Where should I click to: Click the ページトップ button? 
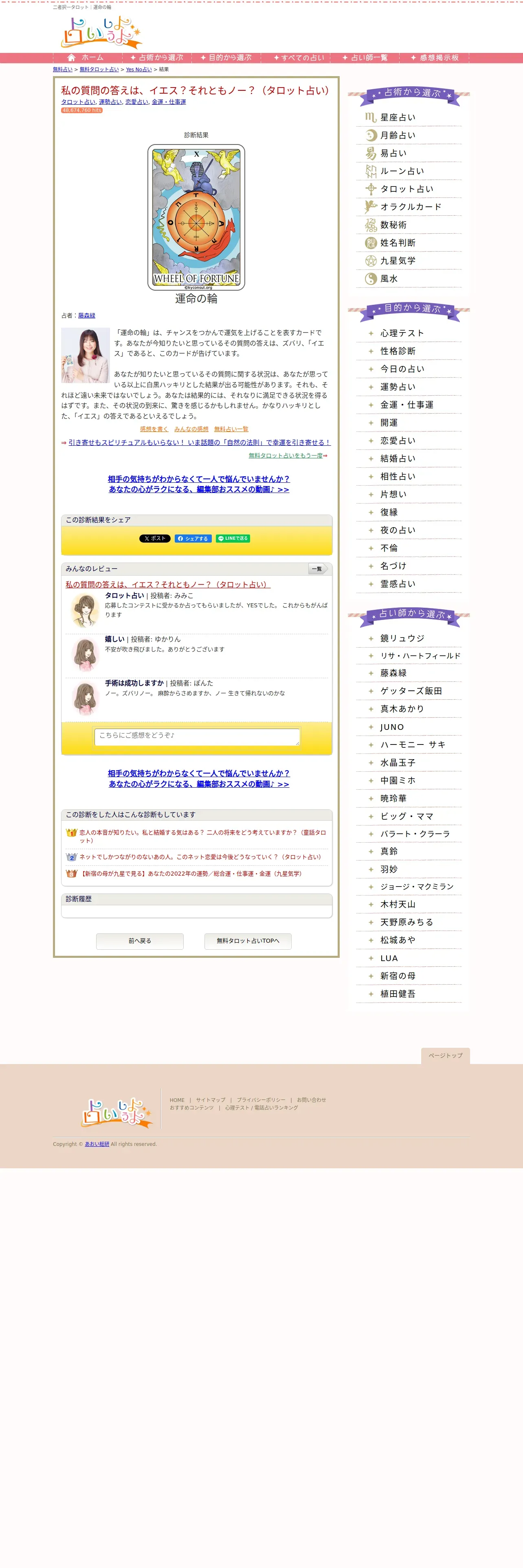[x=446, y=1056]
